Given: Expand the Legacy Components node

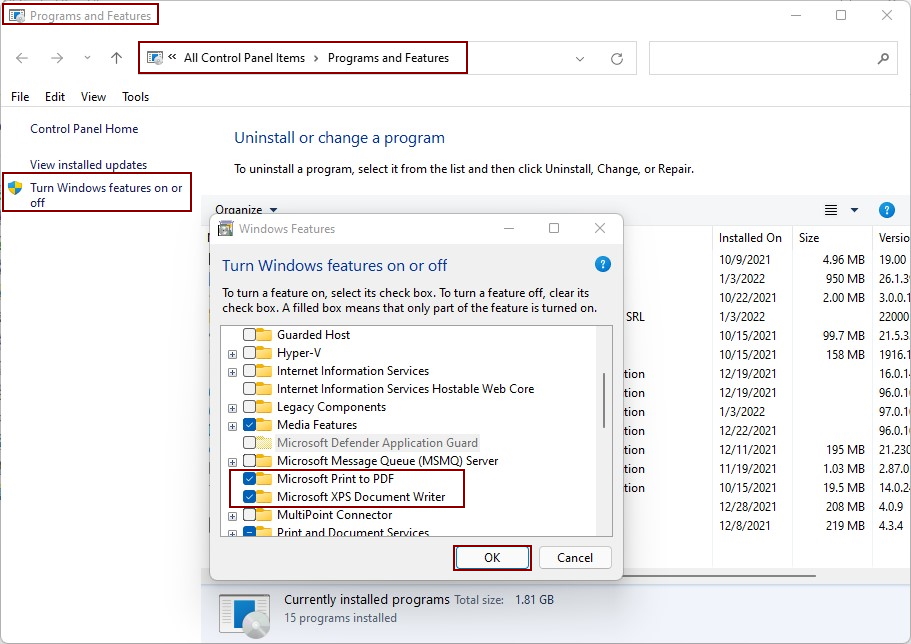Looking at the screenshot, I should point(232,408).
